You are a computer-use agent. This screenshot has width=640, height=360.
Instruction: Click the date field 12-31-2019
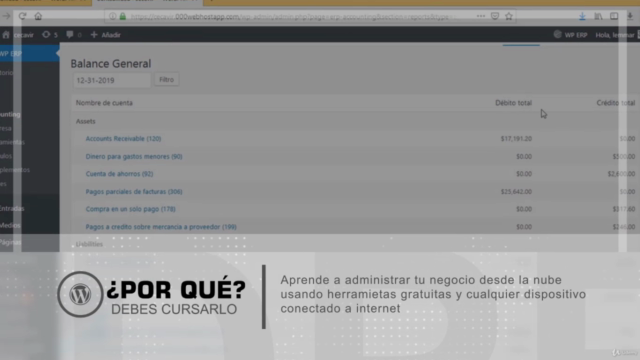112,80
